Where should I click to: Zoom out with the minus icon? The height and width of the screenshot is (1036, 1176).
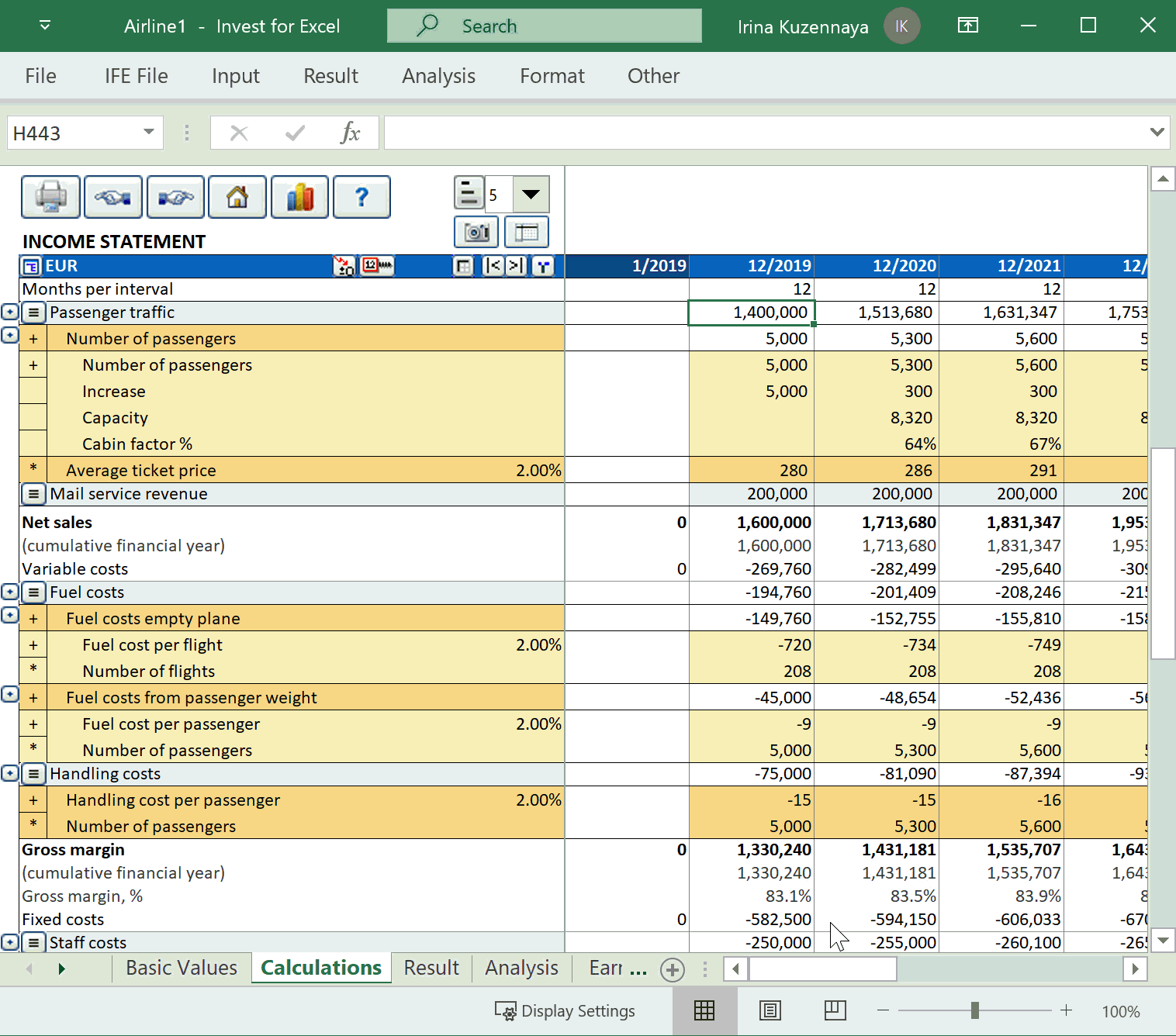pos(883,1010)
